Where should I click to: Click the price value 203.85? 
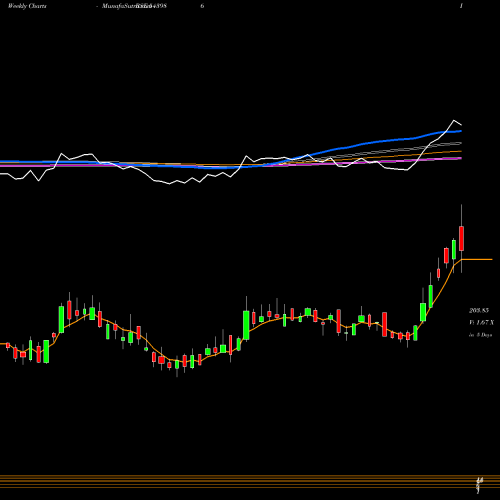[x=479, y=311]
